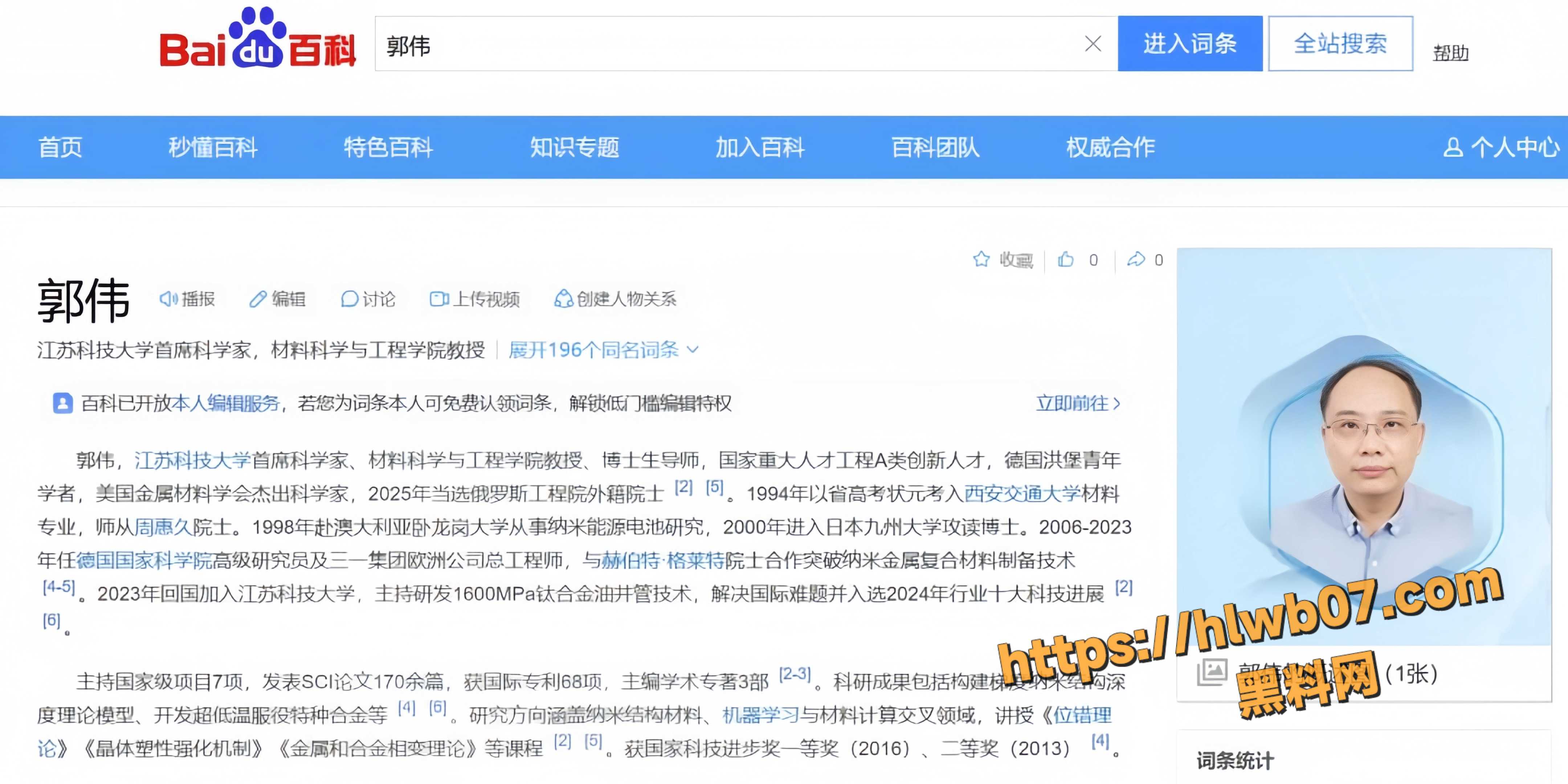The height and width of the screenshot is (784, 1568).
Task: Click the portrait photo of 郭伟
Action: tap(1364, 447)
